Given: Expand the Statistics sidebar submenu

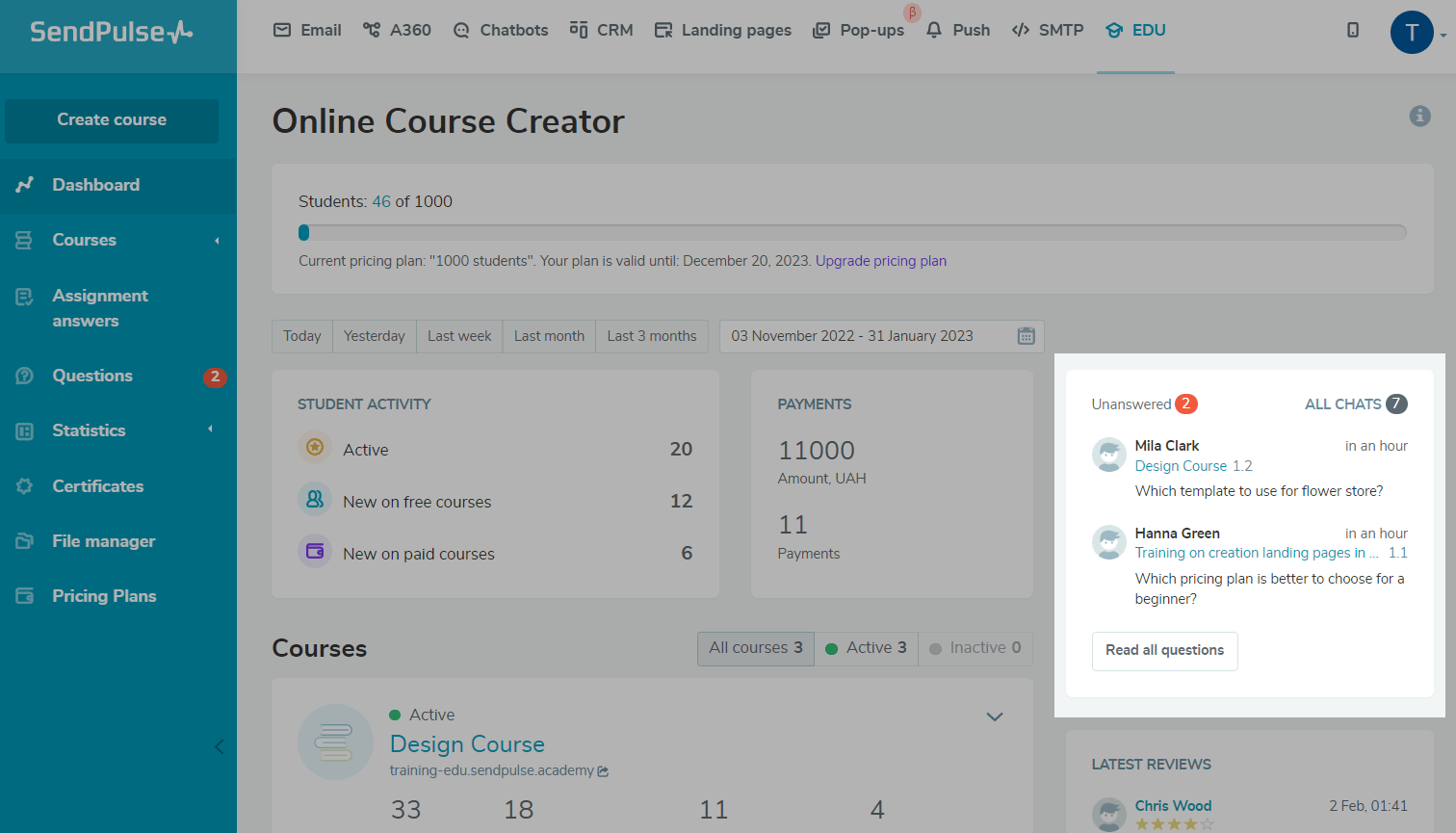Looking at the screenshot, I should [210, 430].
